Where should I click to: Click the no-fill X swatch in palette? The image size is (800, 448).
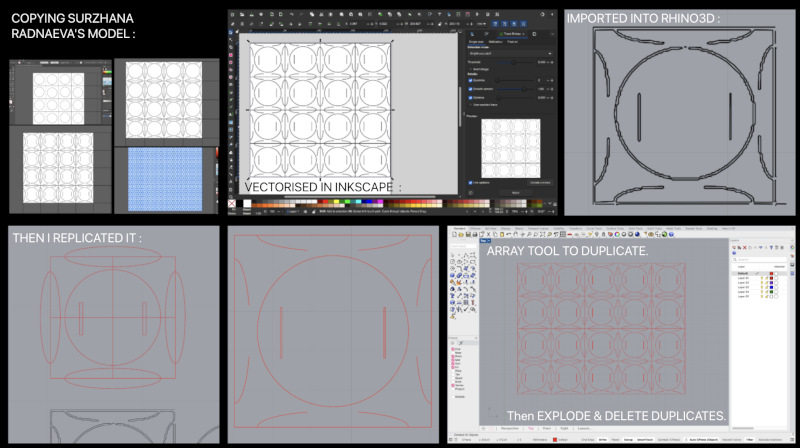click(233, 203)
